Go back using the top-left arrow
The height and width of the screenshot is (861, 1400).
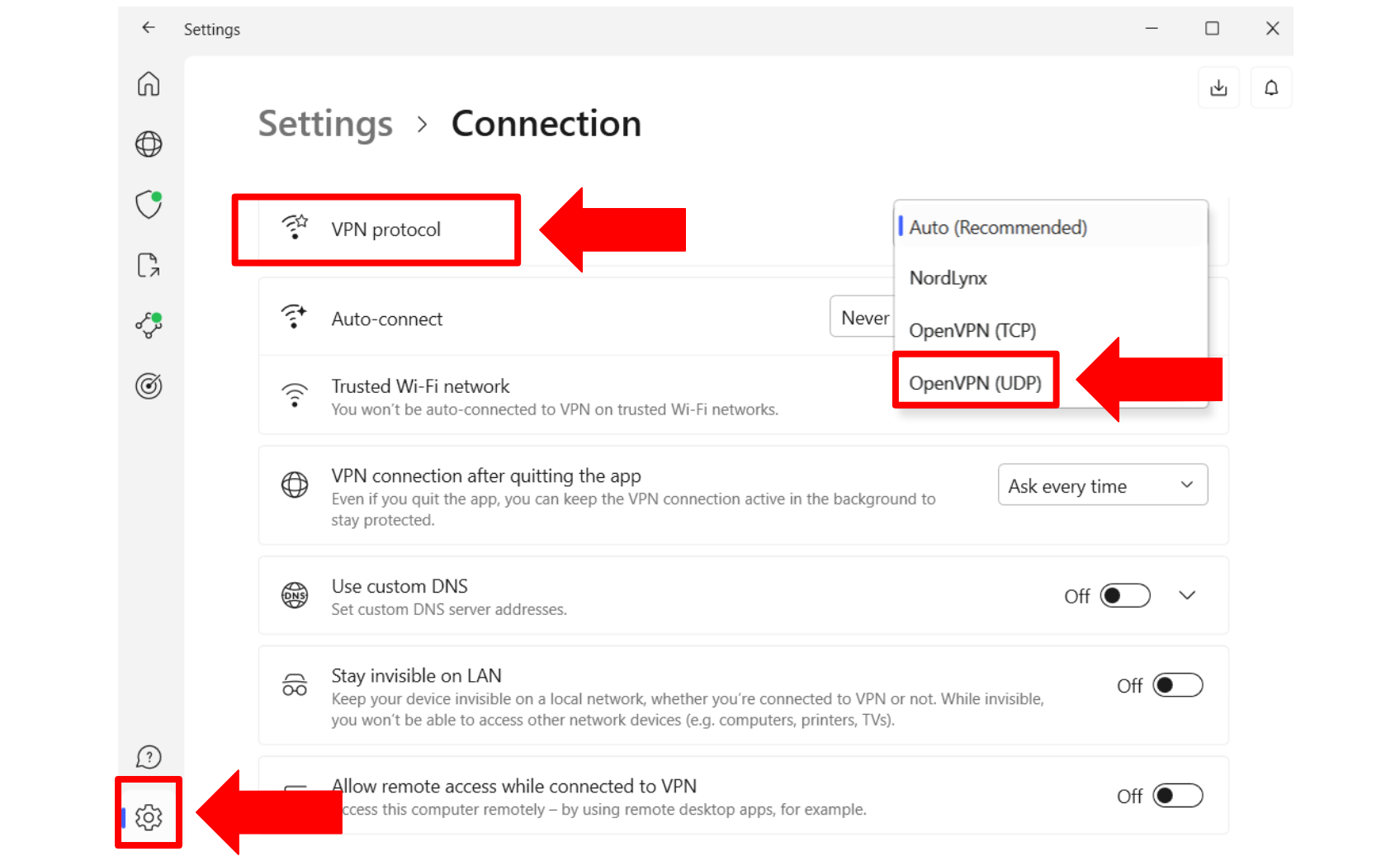(x=149, y=28)
